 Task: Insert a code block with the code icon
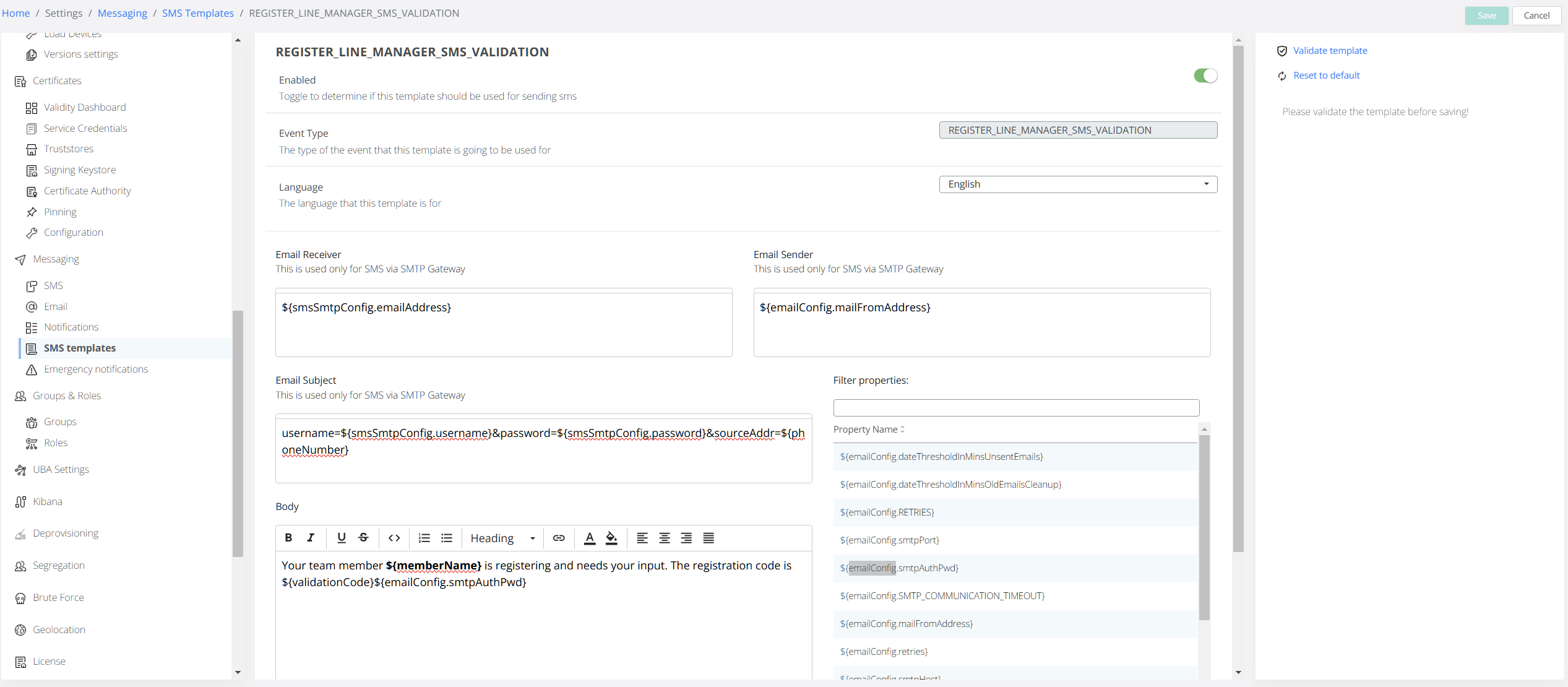tap(394, 538)
